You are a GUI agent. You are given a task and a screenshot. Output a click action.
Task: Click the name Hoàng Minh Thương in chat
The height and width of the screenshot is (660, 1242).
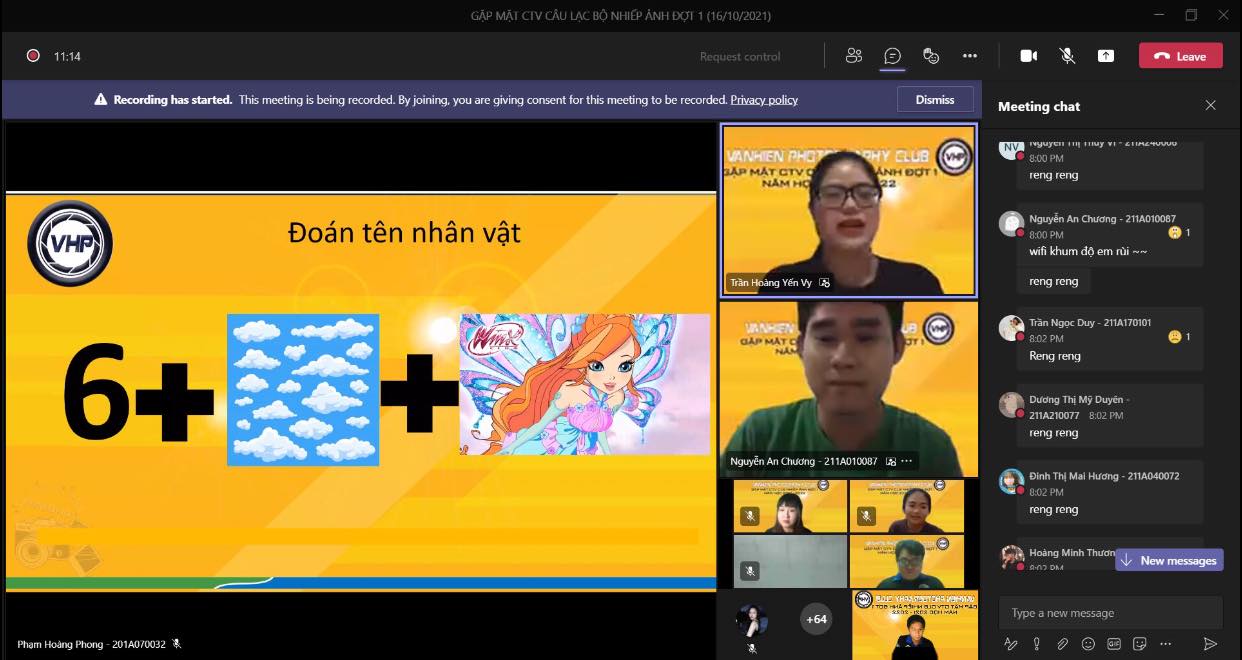coord(1072,553)
